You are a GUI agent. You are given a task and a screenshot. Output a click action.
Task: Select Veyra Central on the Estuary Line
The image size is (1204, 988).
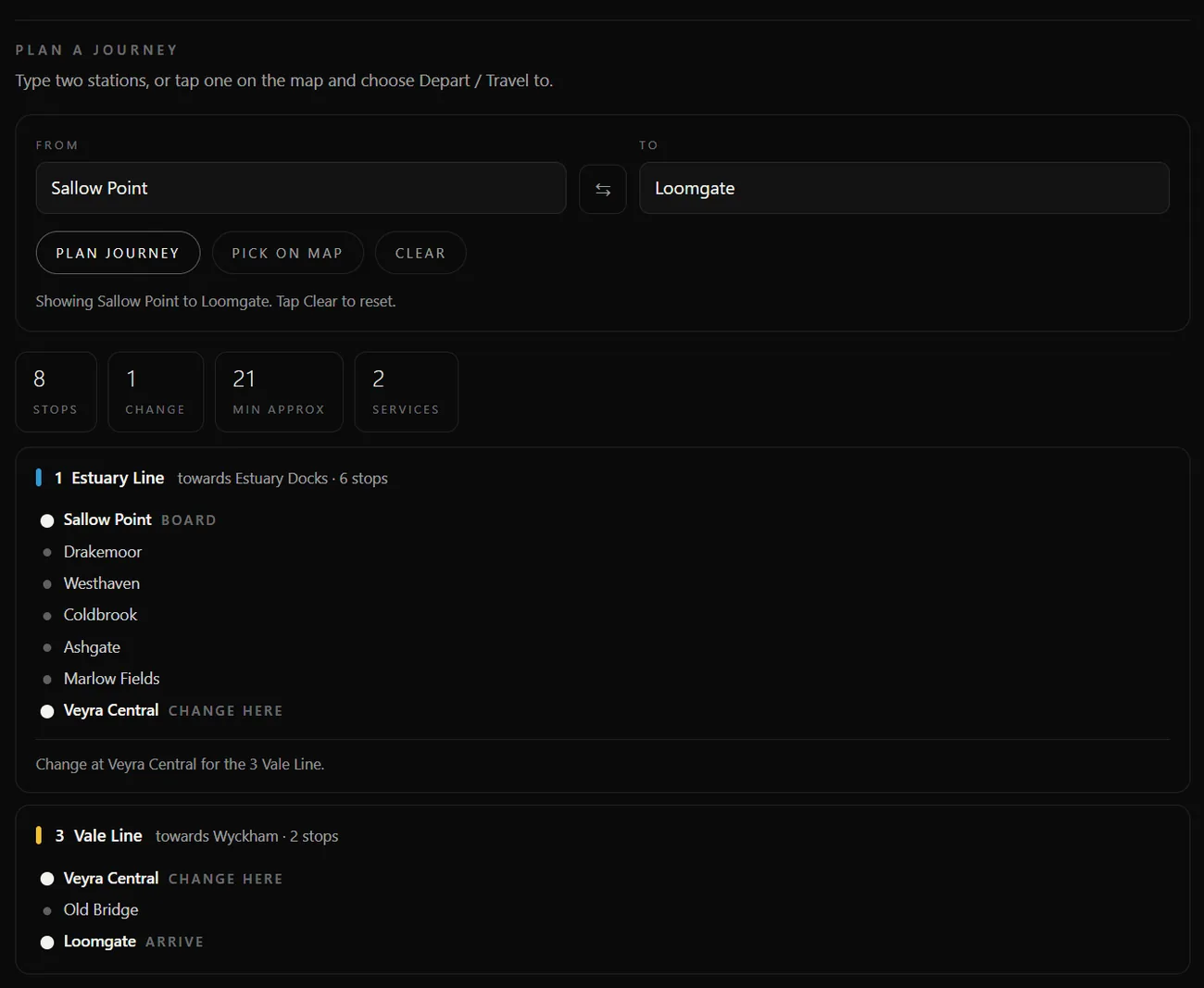tap(111, 710)
